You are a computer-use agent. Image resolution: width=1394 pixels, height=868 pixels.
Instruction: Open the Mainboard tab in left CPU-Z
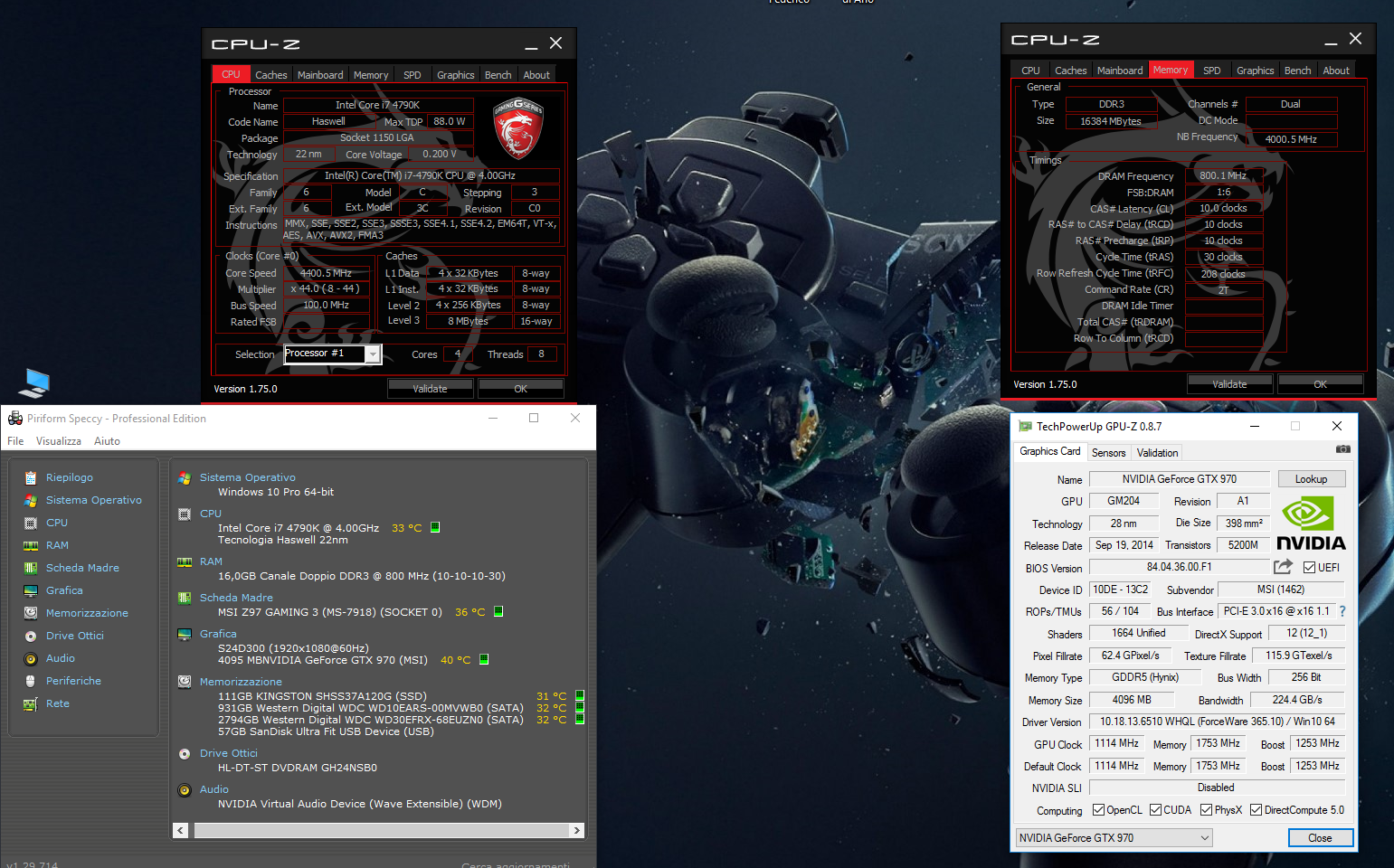pos(320,75)
